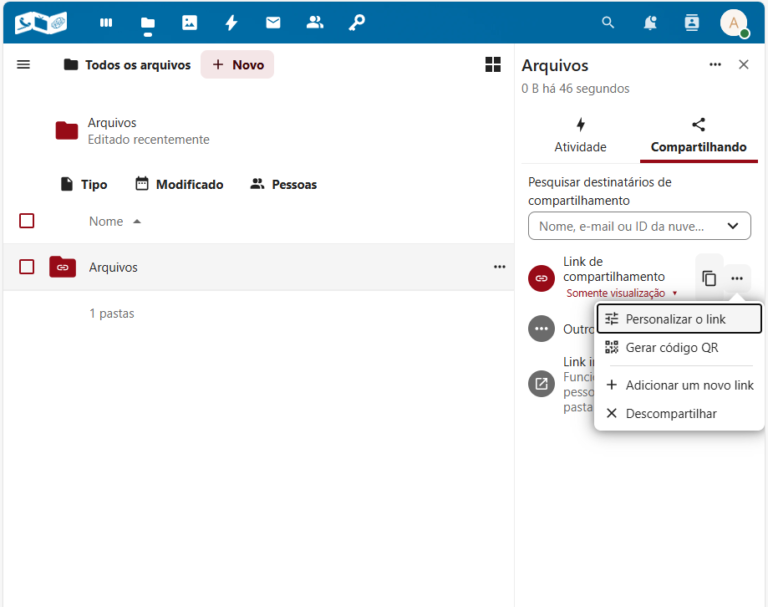Switch to grid view layout
This screenshot has height=607, width=768.
[493, 65]
